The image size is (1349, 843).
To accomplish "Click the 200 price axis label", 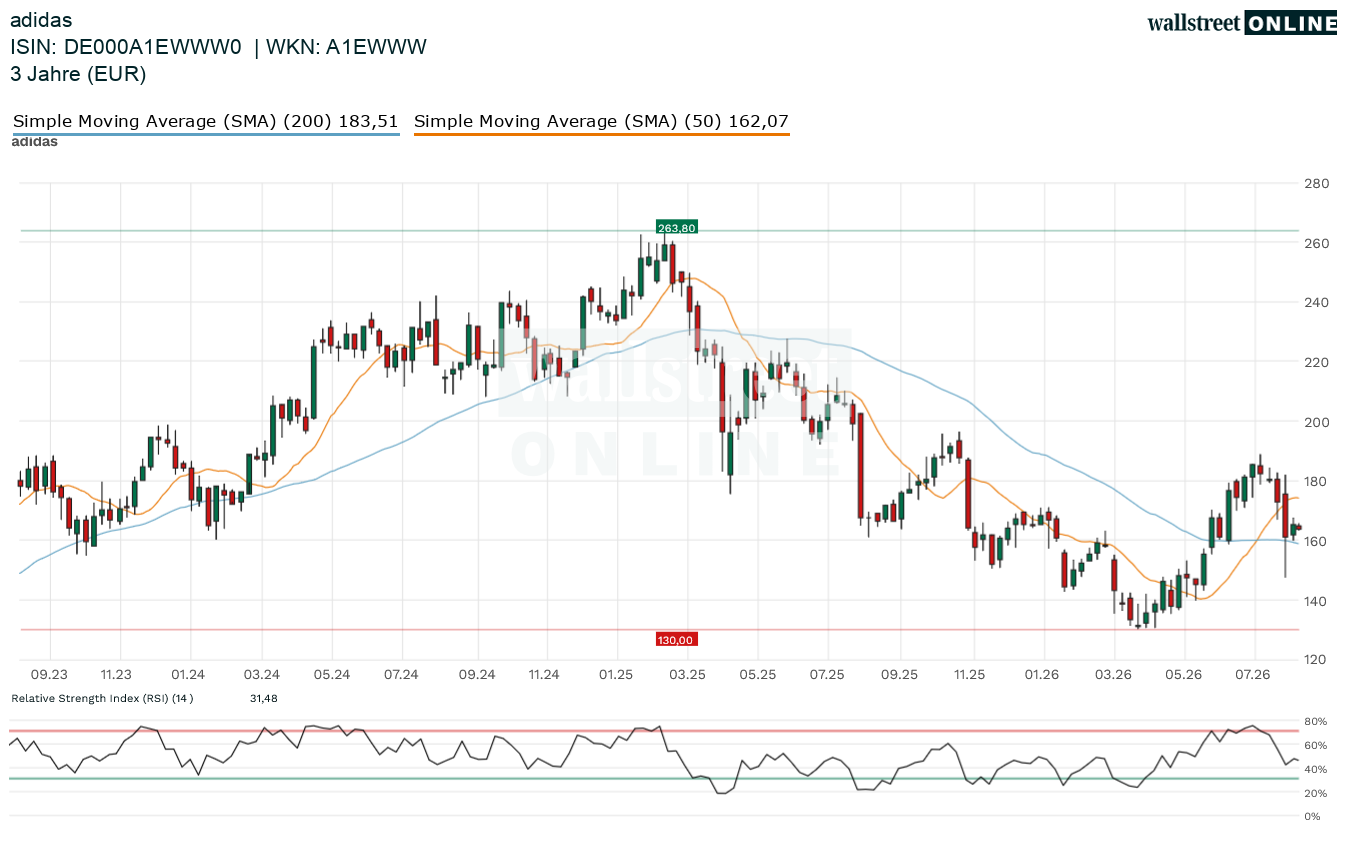I will [1317, 422].
